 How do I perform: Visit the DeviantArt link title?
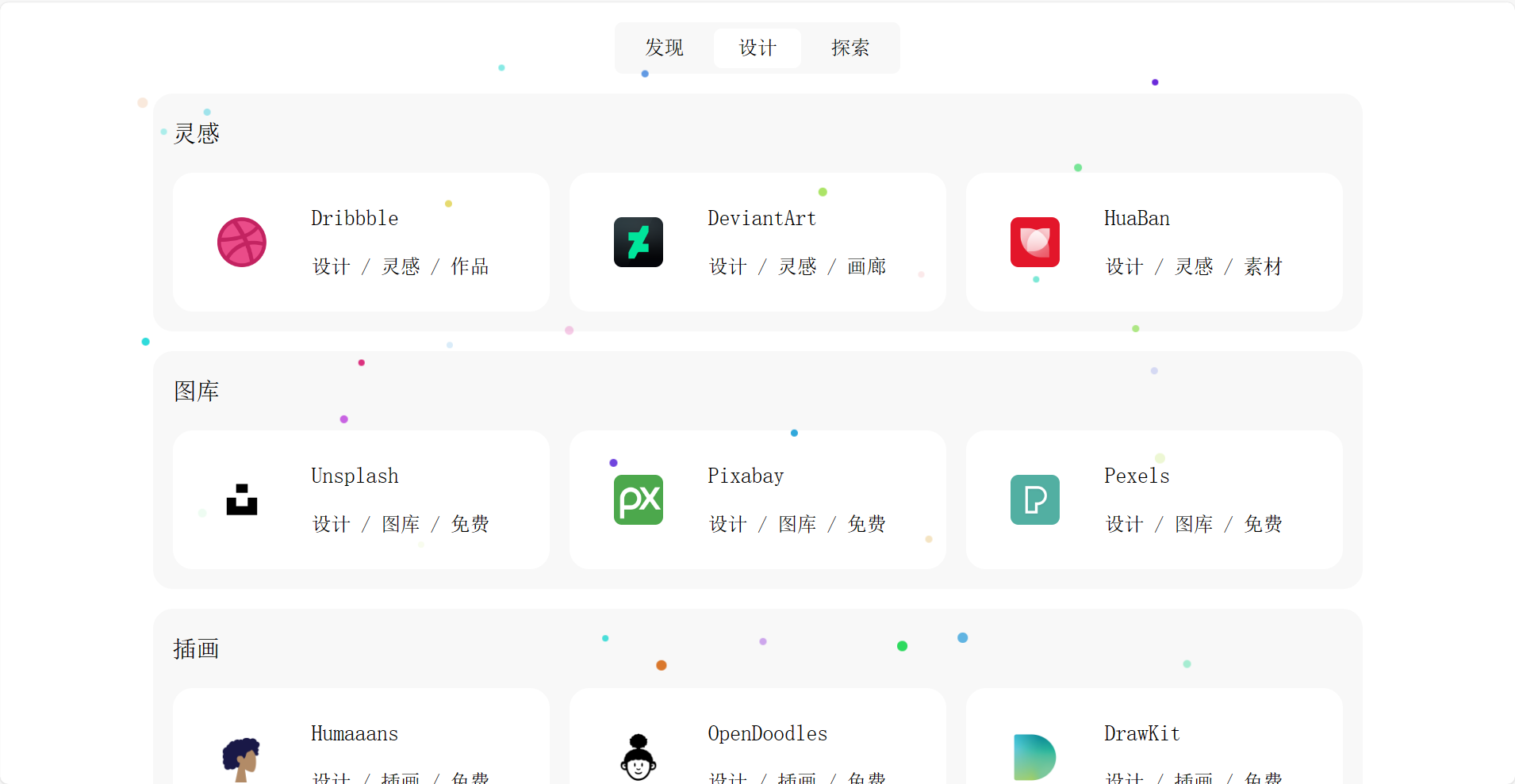pos(761,219)
